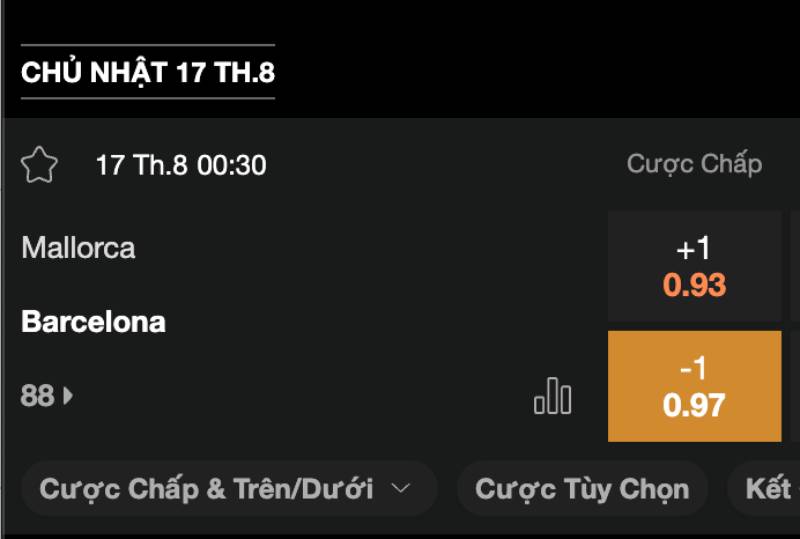The width and height of the screenshot is (800, 539).
Task: Open the Barcelona team name
Action: [93, 322]
